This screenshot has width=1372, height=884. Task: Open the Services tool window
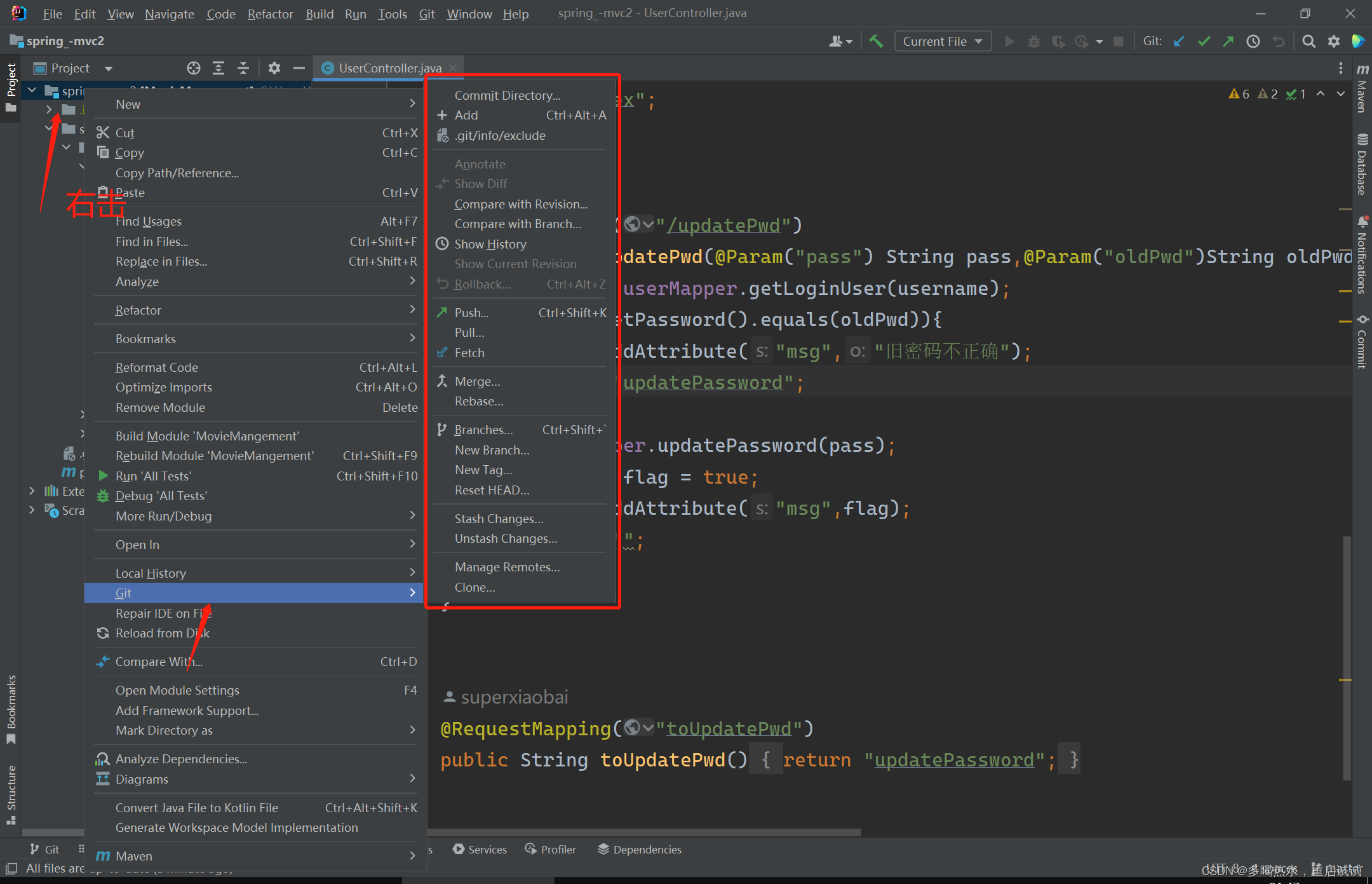(480, 849)
